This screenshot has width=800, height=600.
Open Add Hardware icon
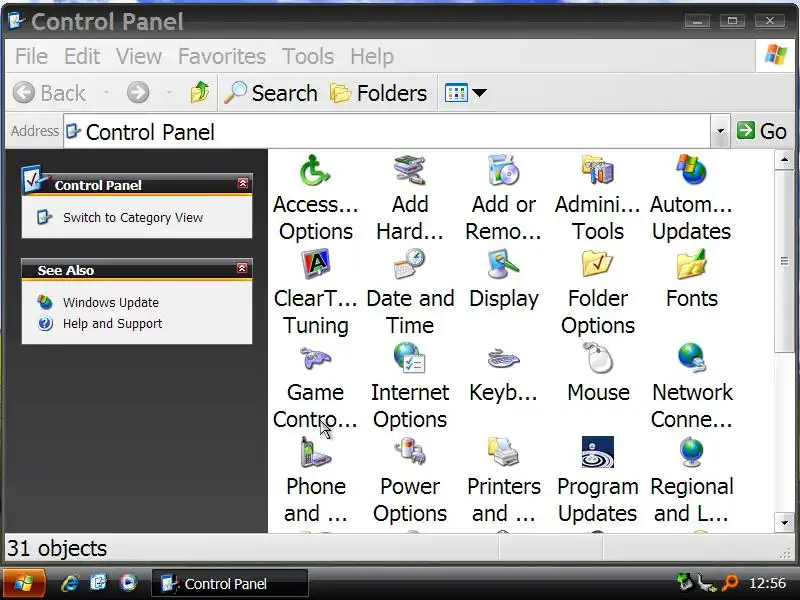pos(410,171)
